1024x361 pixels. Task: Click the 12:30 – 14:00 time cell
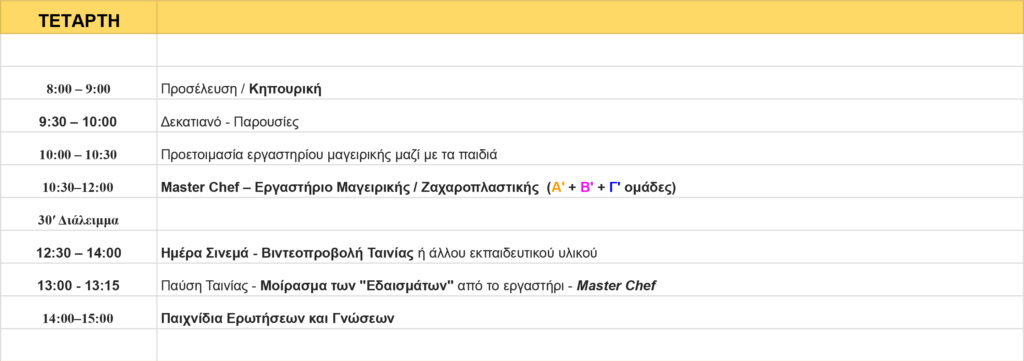click(x=78, y=253)
